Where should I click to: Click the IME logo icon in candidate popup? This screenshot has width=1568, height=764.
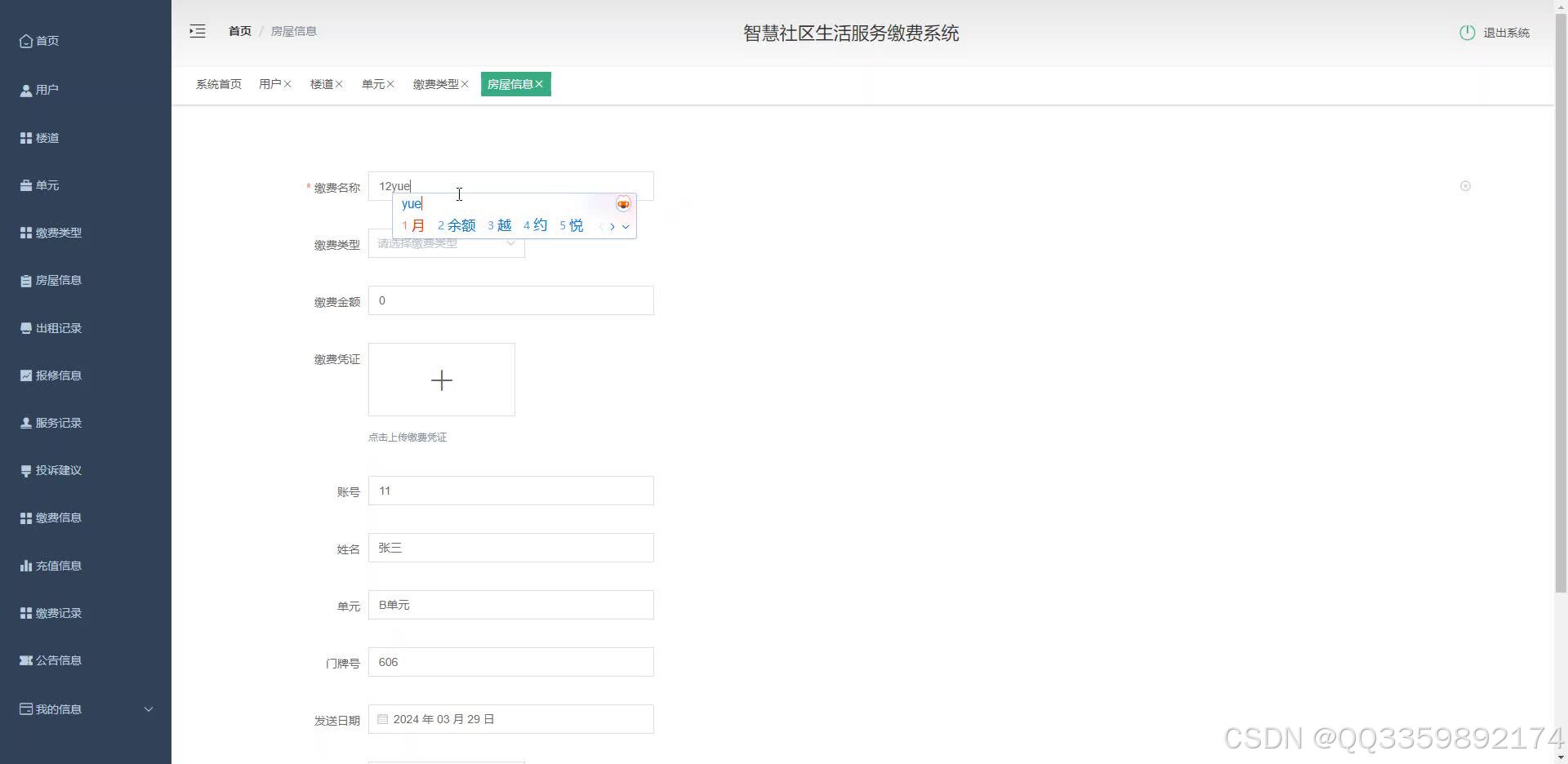click(623, 204)
